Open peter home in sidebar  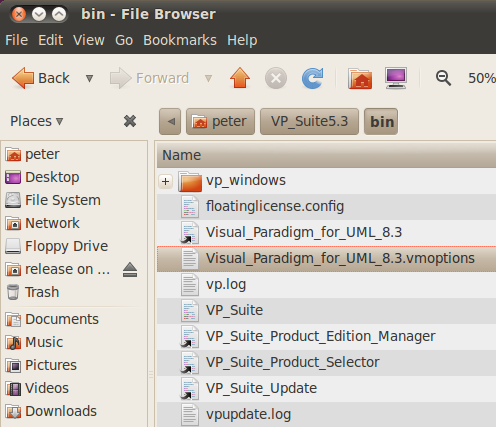click(32, 154)
